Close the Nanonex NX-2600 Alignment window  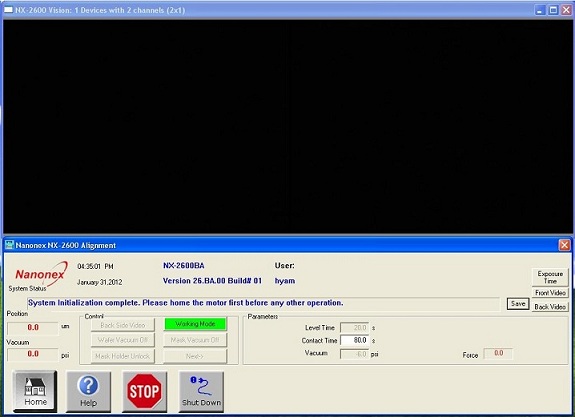tap(564, 245)
